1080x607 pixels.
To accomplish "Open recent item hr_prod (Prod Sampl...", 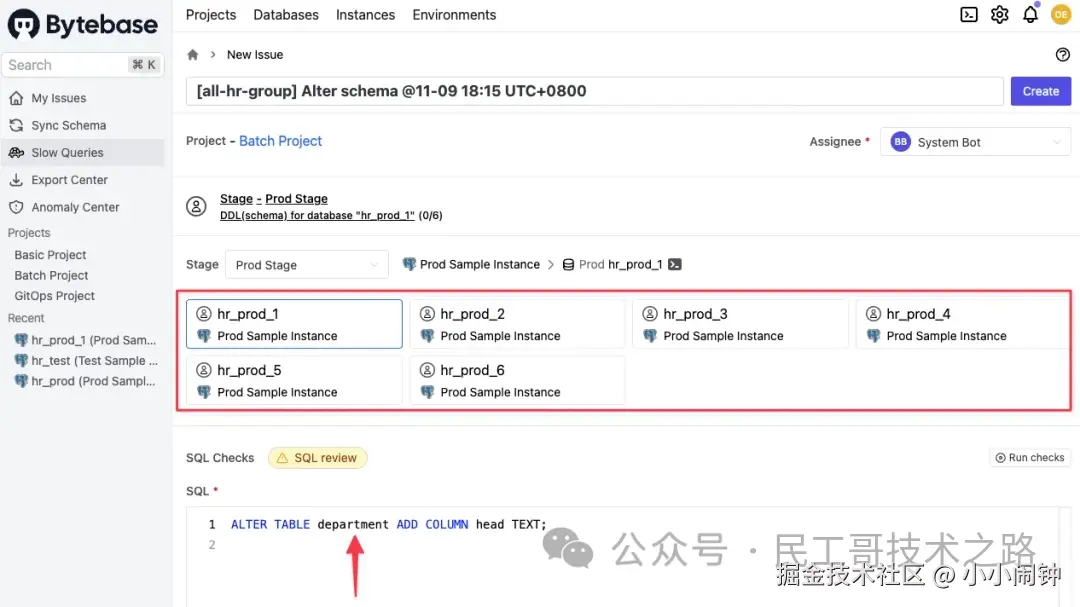I will 86,381.
